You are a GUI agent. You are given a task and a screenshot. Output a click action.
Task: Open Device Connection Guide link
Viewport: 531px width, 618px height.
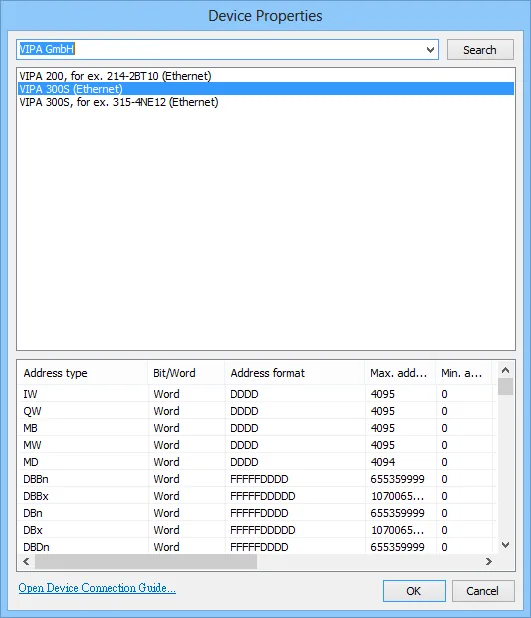point(97,588)
